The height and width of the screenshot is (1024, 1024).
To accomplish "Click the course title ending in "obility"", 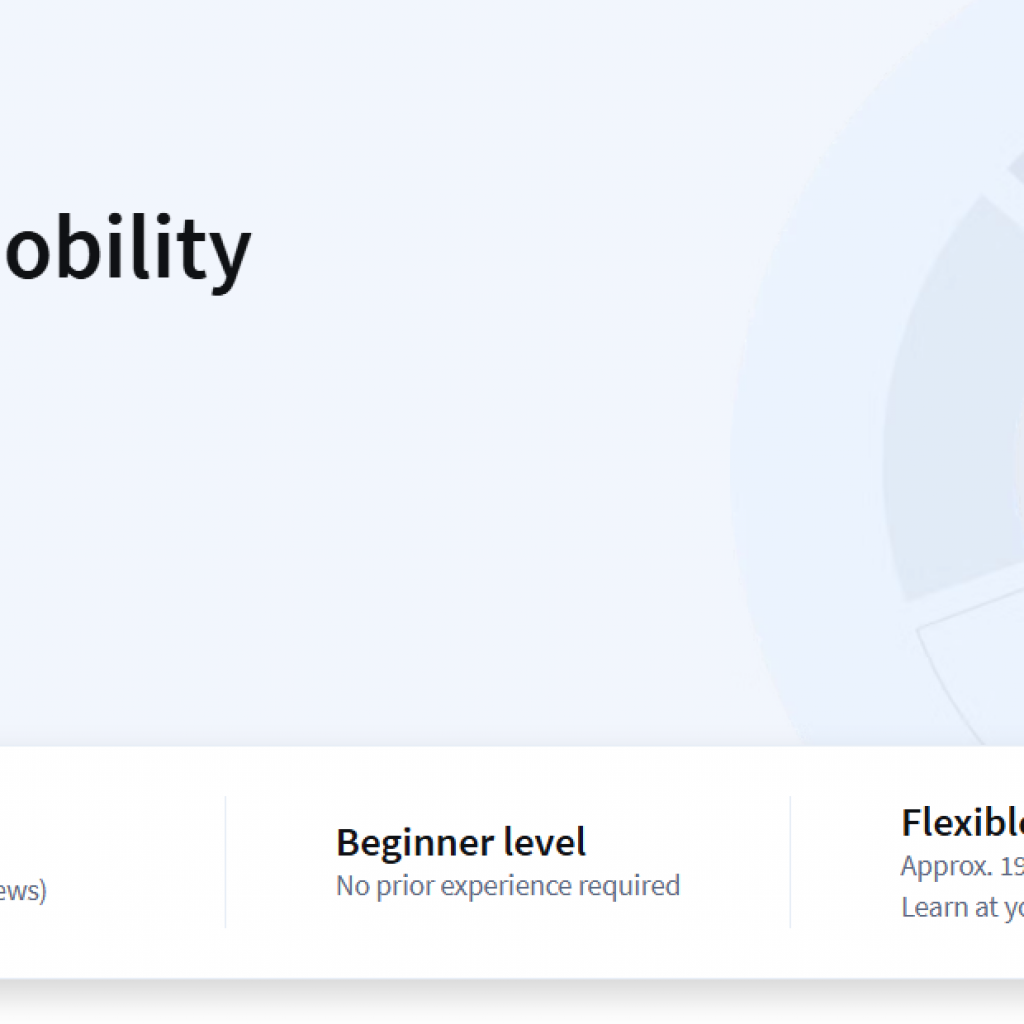I will [x=125, y=248].
